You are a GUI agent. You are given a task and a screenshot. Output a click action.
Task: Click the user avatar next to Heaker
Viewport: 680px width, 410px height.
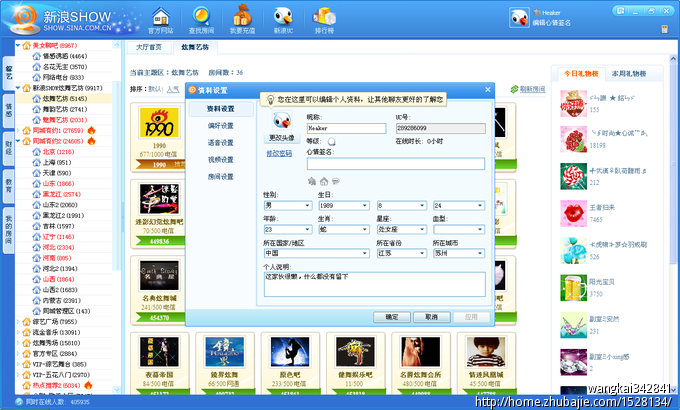point(518,17)
